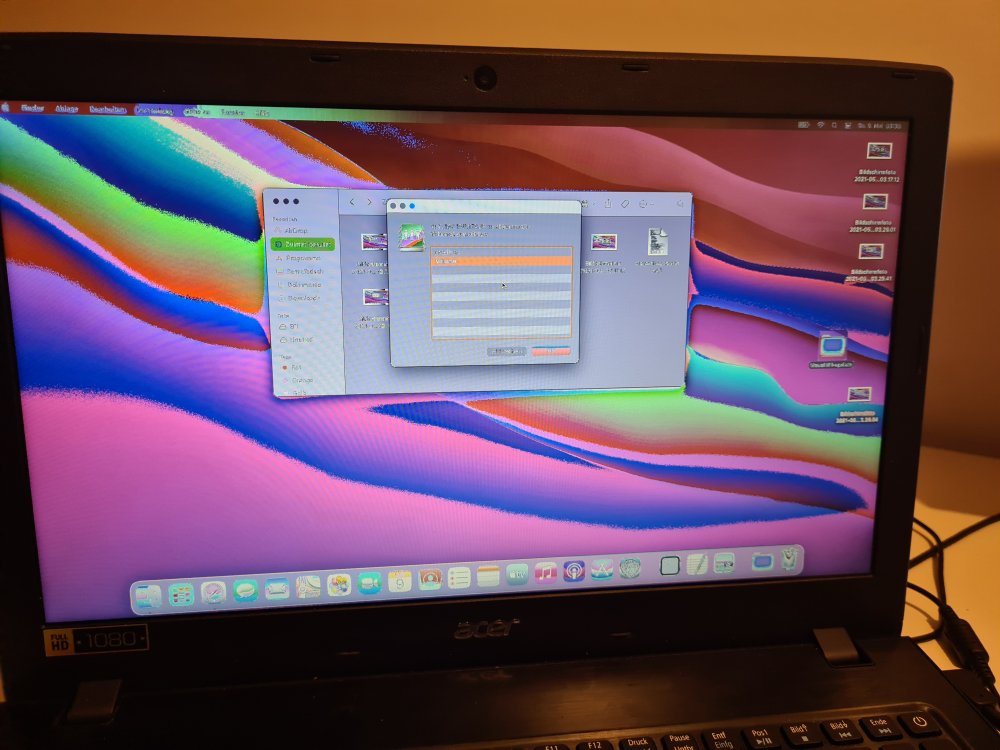The width and height of the screenshot is (1000, 750).
Task: Open the Trash in the Dock
Action: tap(790, 559)
